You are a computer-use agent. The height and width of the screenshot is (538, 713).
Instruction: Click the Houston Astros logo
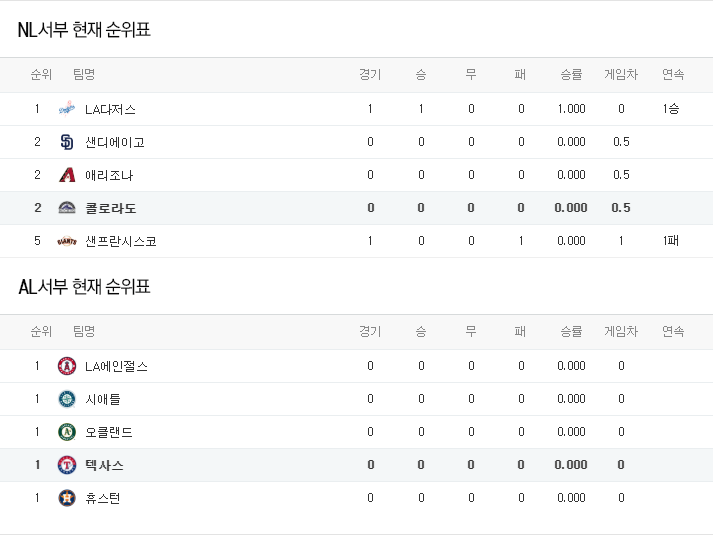(67, 498)
